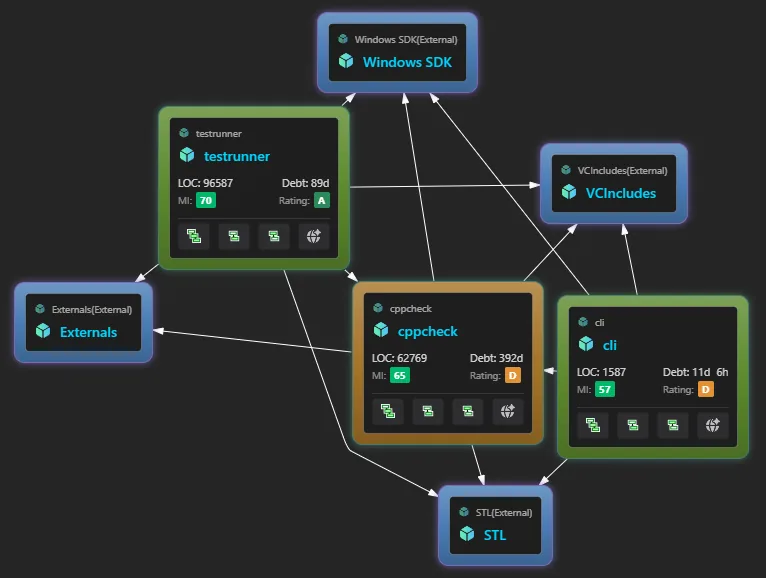Click the orange 'D' rating badge on cppcheck
The width and height of the screenshot is (766, 578).
512,375
